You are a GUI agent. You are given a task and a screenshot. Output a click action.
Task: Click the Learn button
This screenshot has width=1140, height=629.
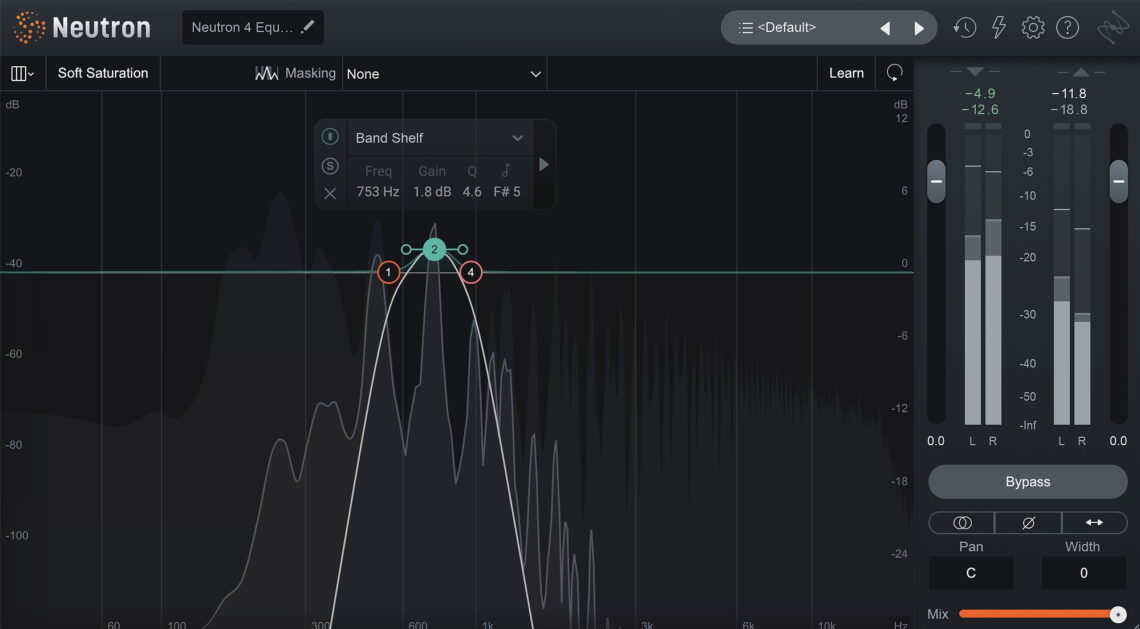click(x=846, y=72)
